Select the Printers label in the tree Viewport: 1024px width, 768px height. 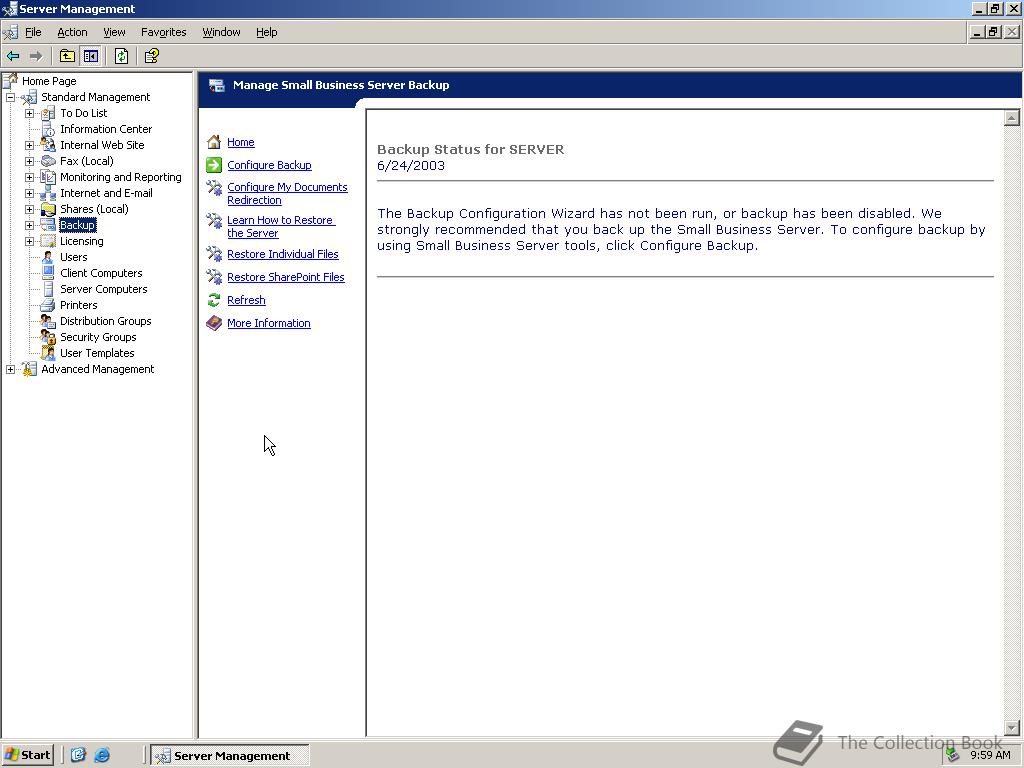click(78, 305)
